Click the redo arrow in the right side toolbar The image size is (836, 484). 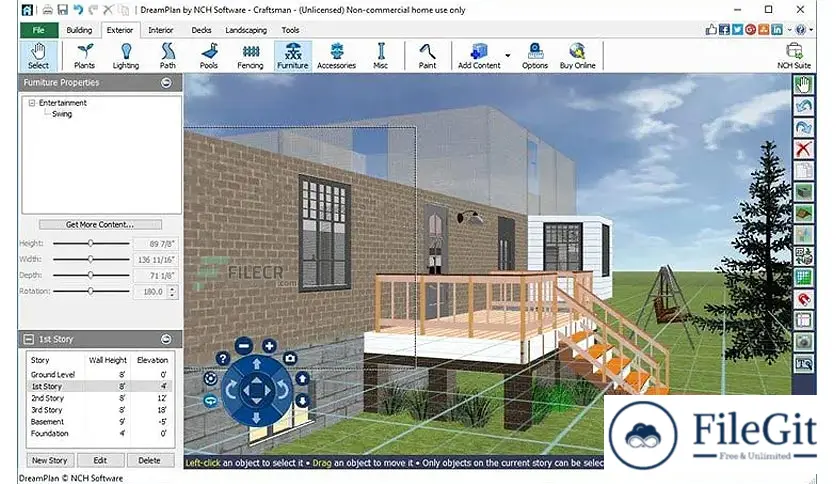pos(803,128)
